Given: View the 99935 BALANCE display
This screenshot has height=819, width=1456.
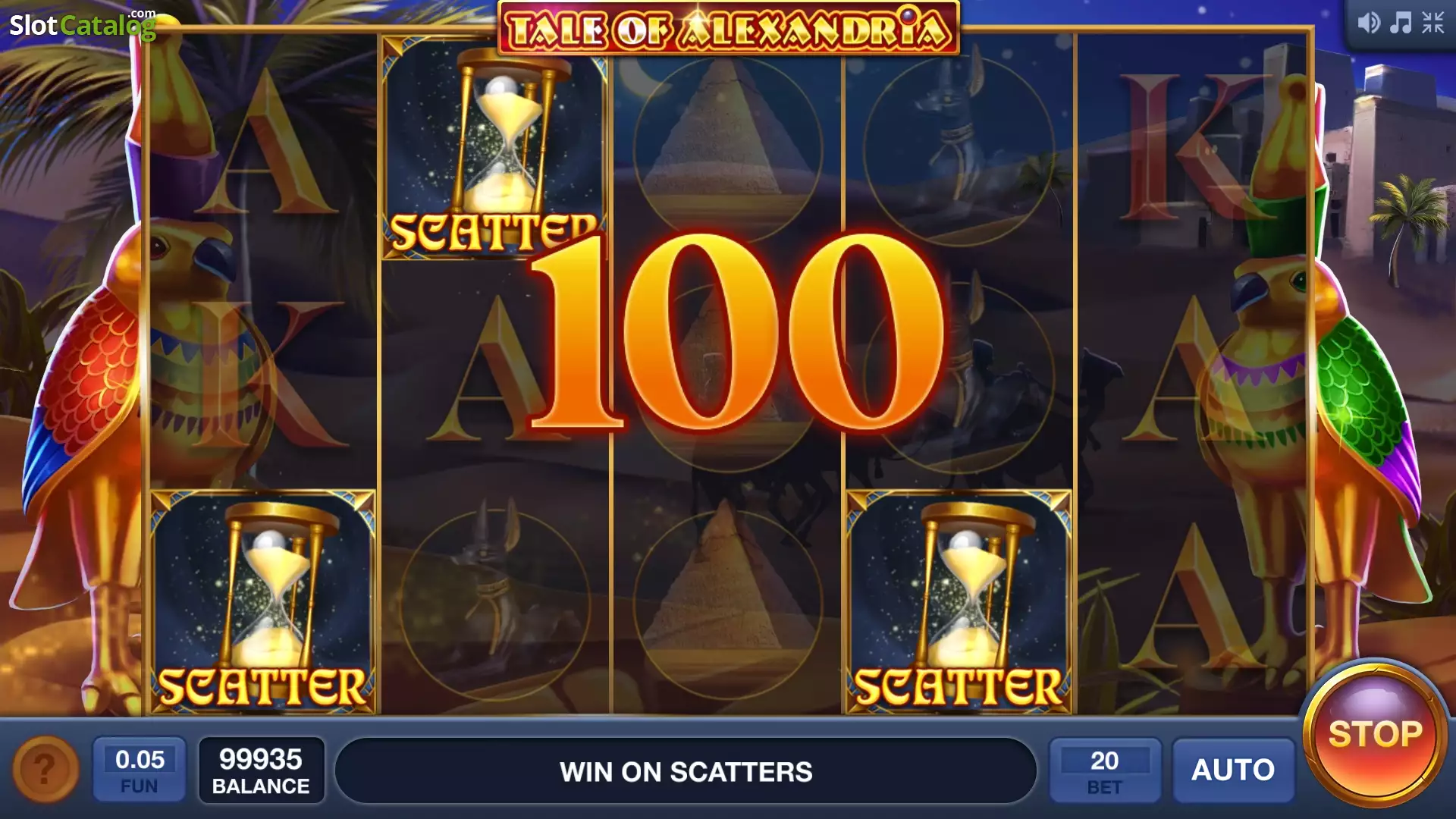Looking at the screenshot, I should pos(261,770).
